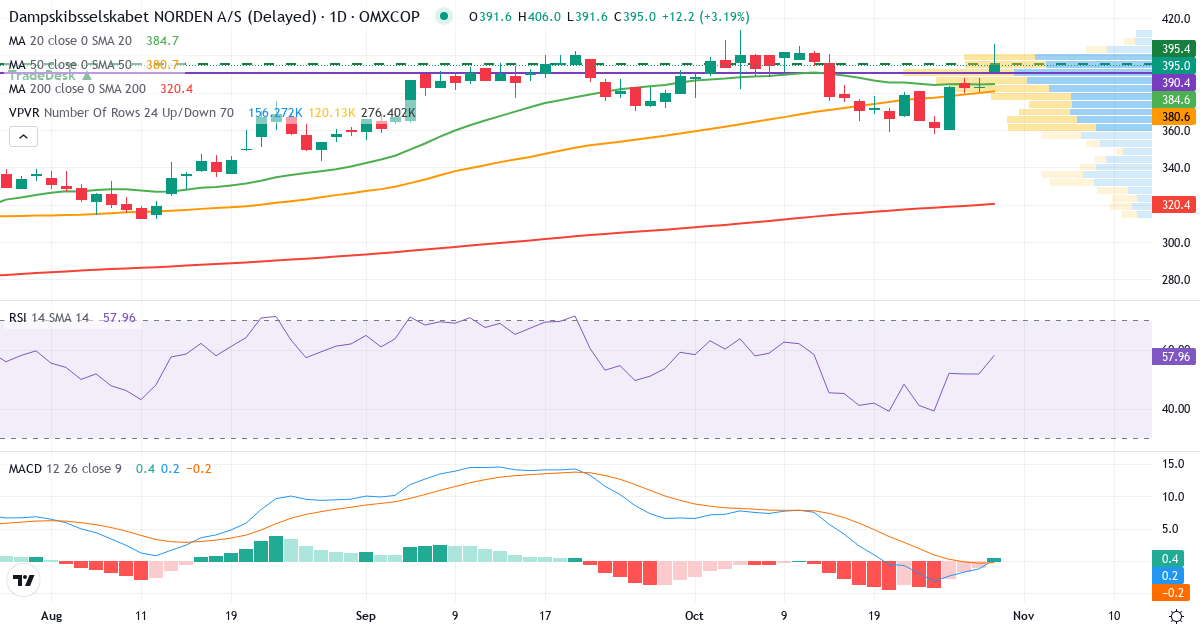Click the teal 395.0 last price label
Viewport: 1200px width, 630px height.
point(1175,65)
